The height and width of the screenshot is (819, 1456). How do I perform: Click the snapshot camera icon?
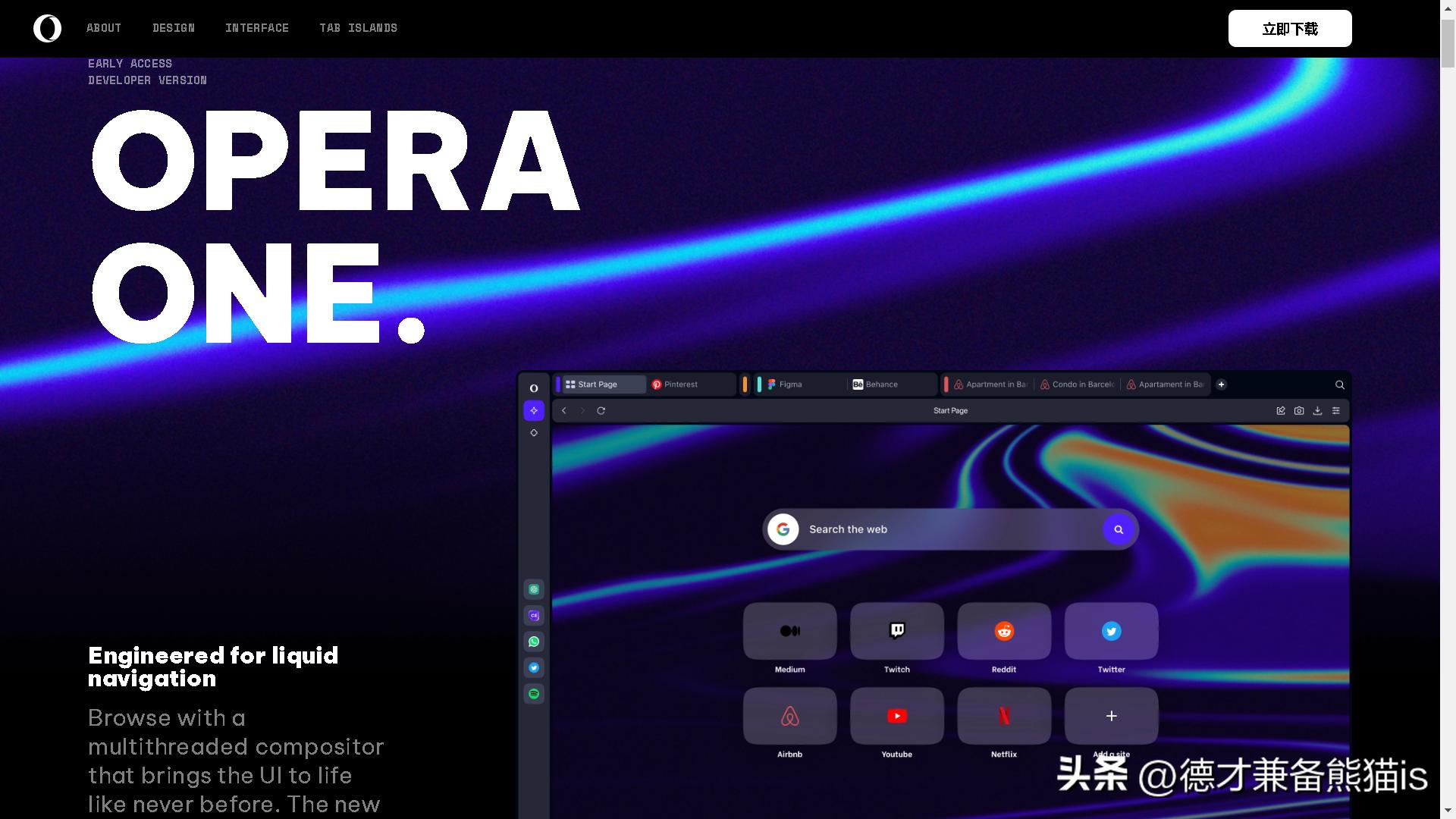click(1299, 410)
